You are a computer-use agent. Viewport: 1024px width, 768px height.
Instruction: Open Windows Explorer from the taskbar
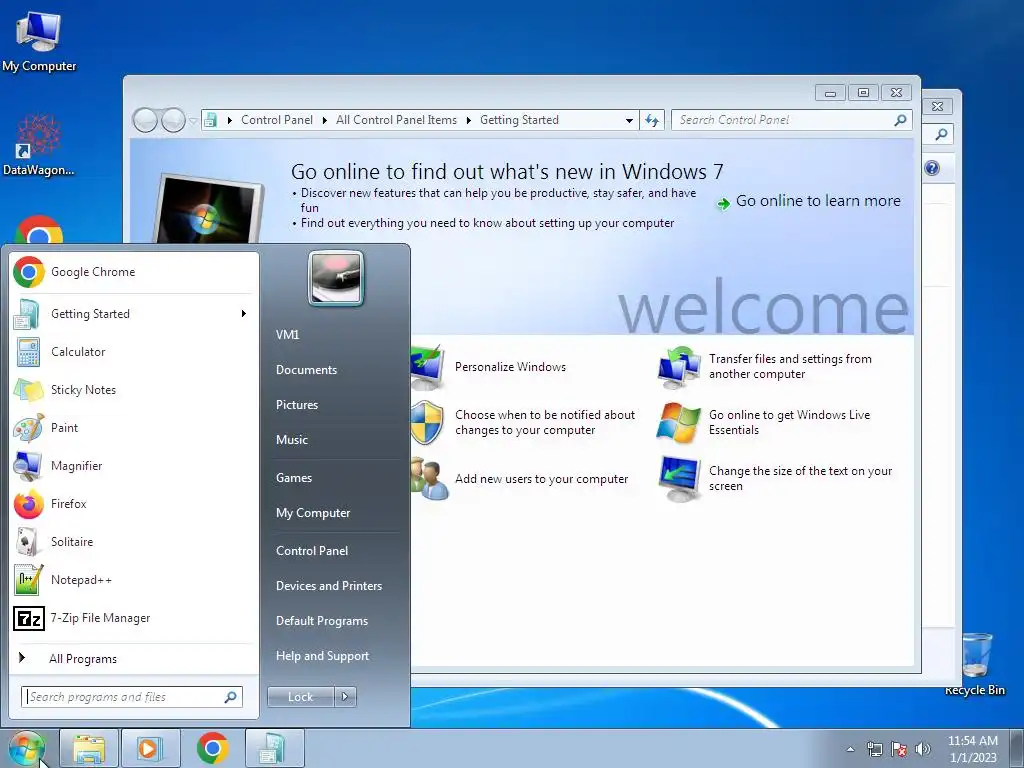[89, 748]
